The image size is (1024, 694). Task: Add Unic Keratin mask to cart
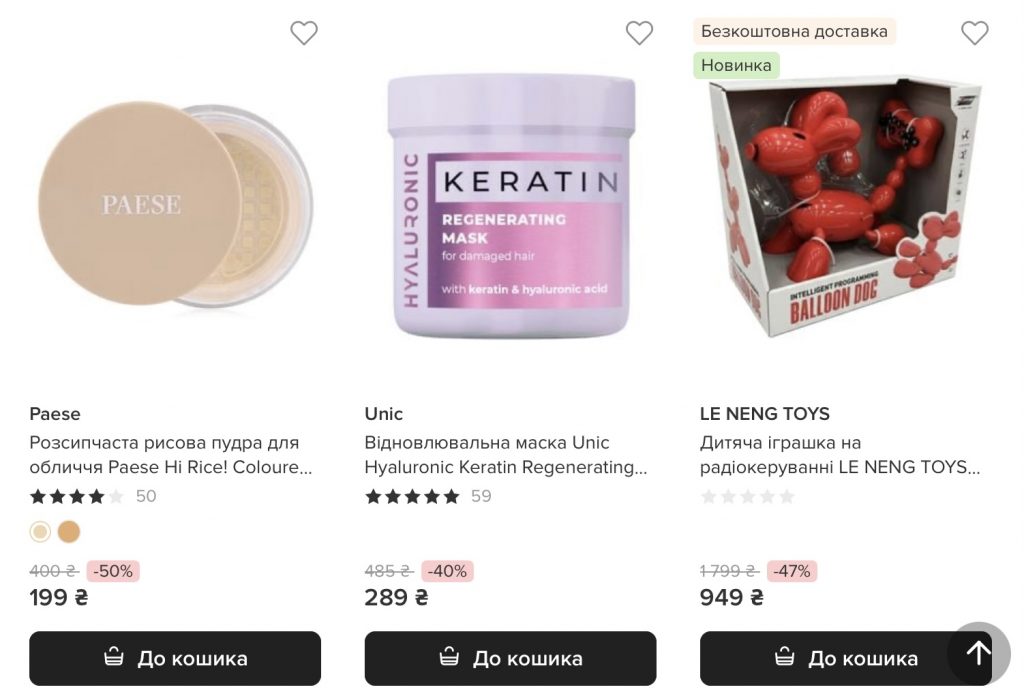point(510,658)
